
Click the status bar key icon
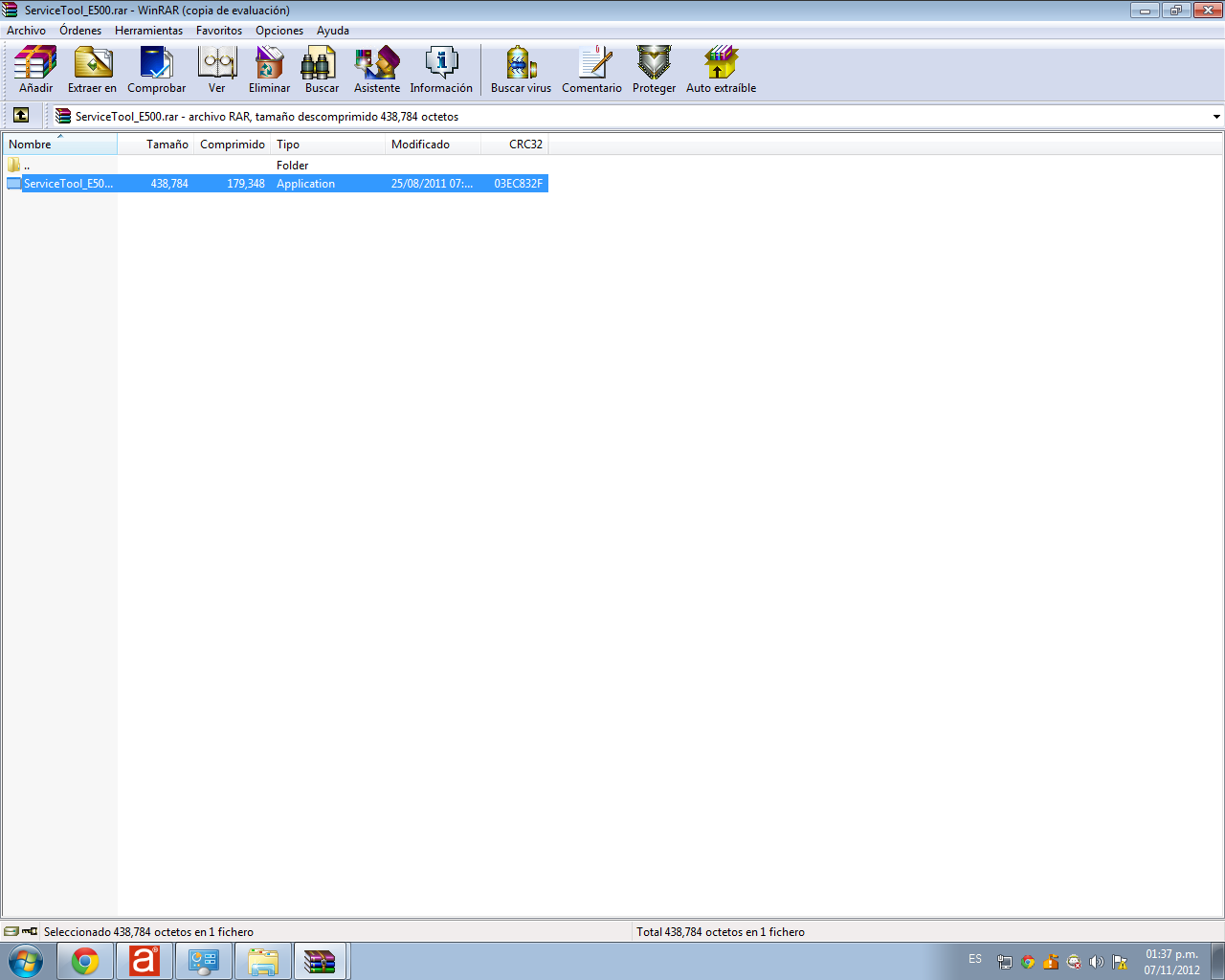(x=30, y=931)
